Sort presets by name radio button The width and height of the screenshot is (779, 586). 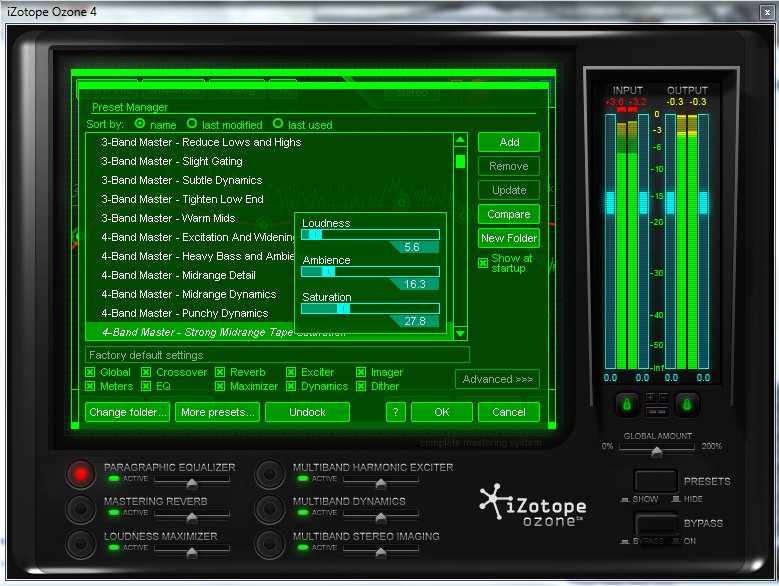(x=140, y=123)
